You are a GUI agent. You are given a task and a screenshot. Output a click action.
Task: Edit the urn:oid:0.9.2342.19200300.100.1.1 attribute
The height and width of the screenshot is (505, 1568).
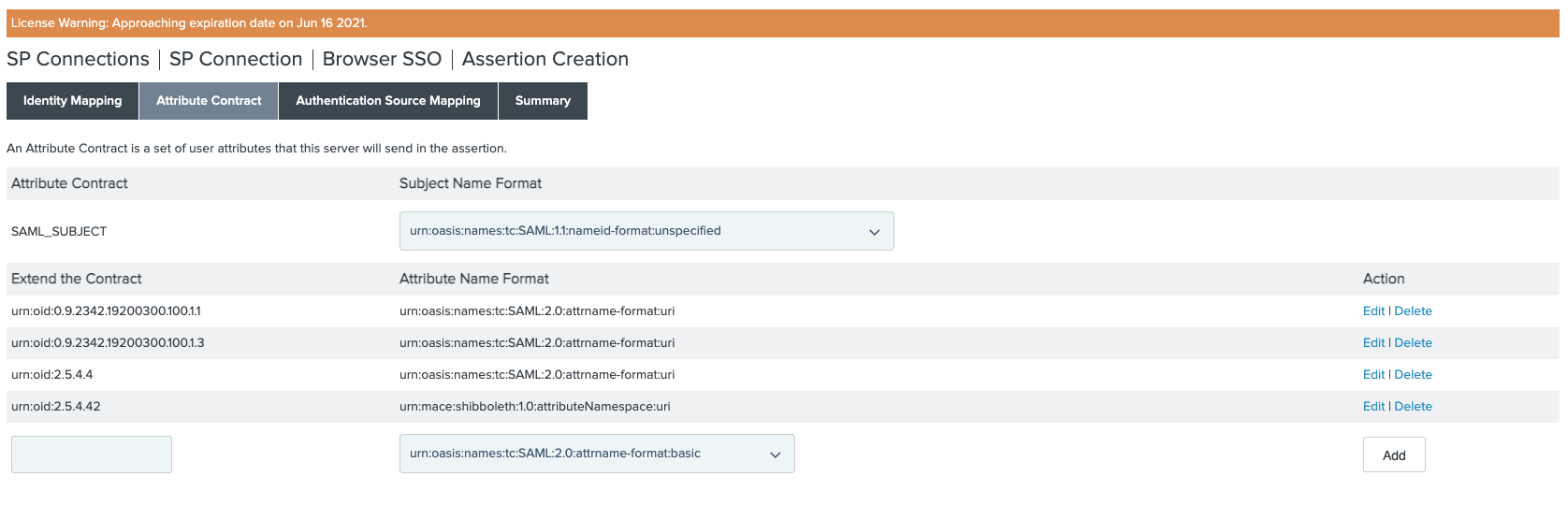point(1373,311)
